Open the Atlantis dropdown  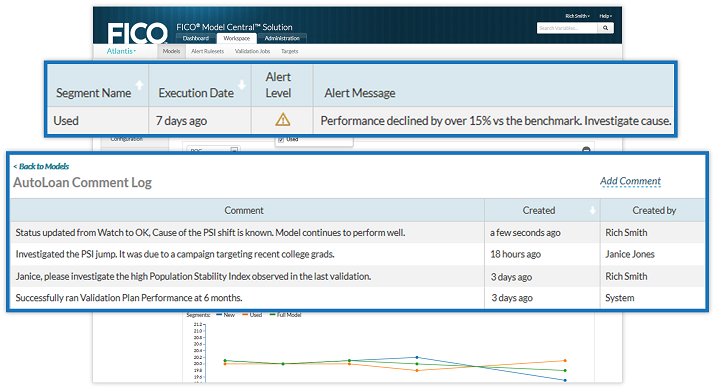coord(121,51)
